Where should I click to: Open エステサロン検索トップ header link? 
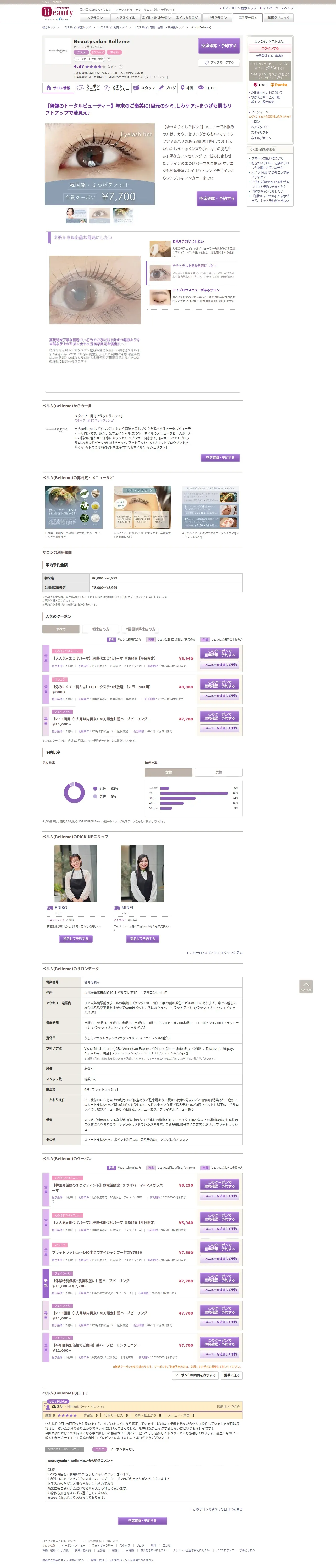[x=238, y=9]
